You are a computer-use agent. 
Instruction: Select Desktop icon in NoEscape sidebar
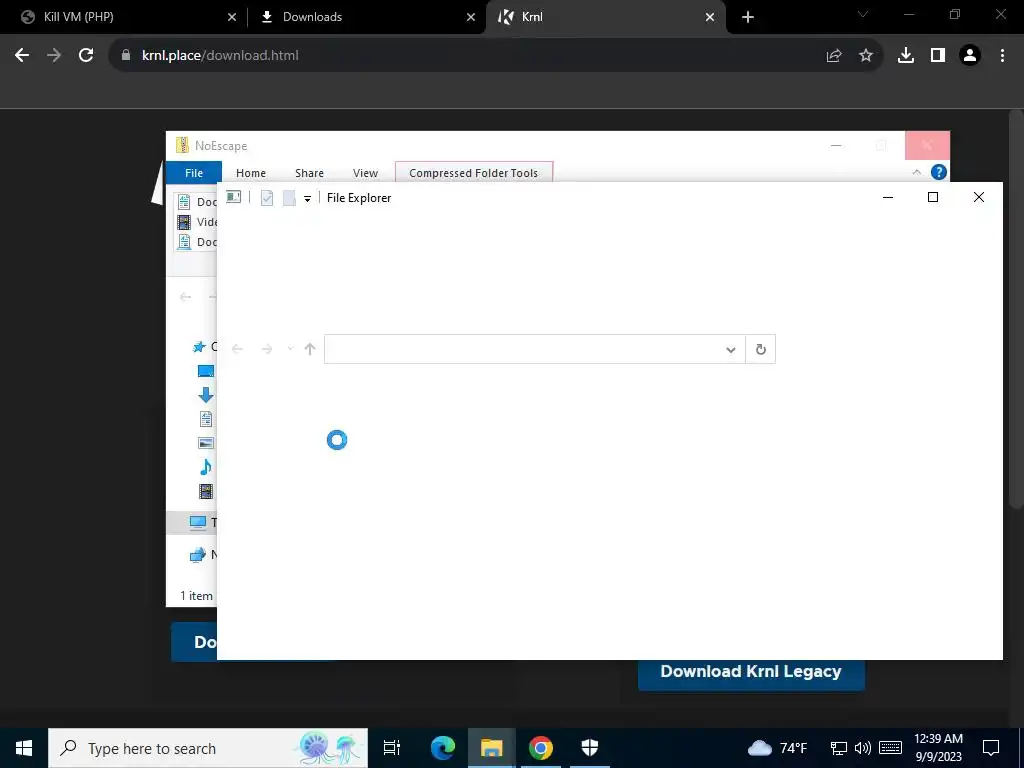206,371
